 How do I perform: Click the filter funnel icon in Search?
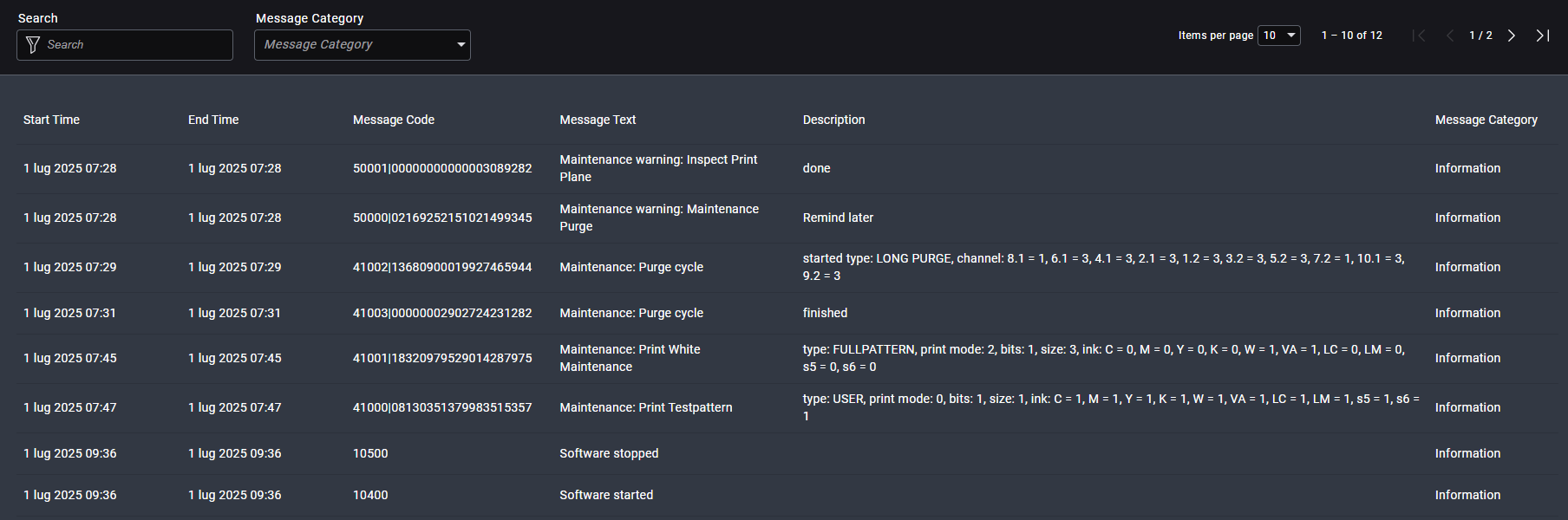(x=33, y=45)
